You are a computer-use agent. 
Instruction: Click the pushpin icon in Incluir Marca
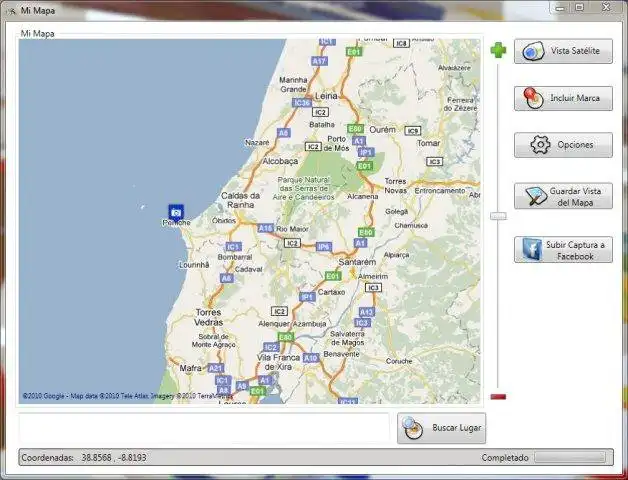point(533,98)
